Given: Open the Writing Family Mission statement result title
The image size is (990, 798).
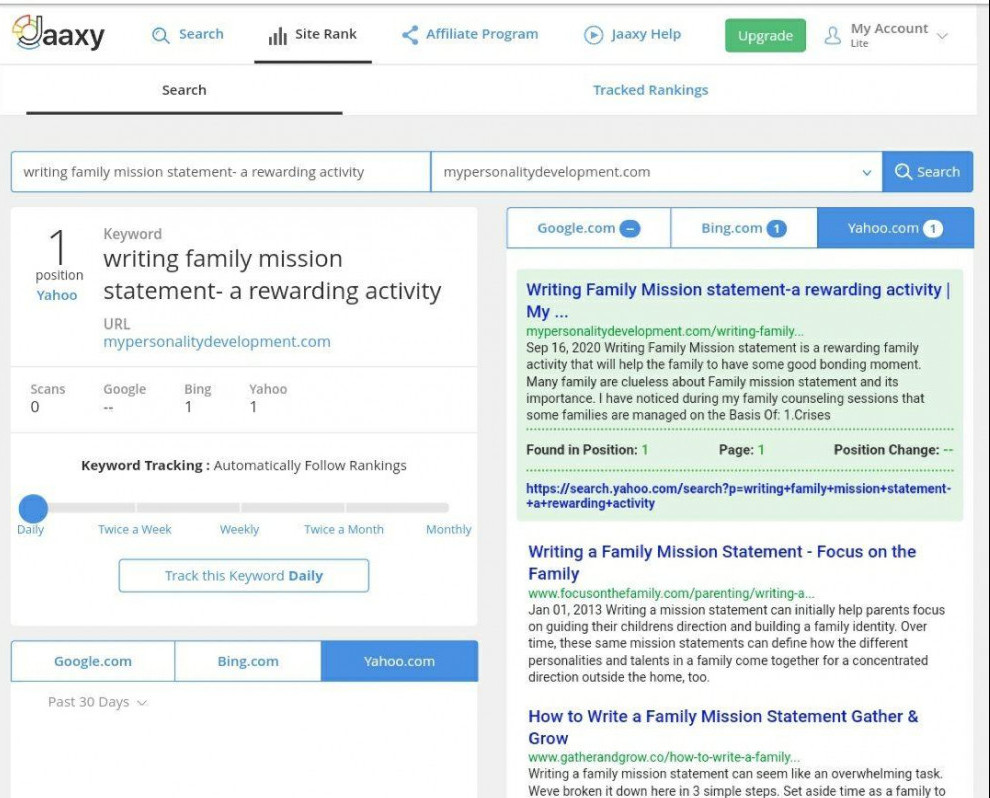Looking at the screenshot, I should [x=739, y=300].
